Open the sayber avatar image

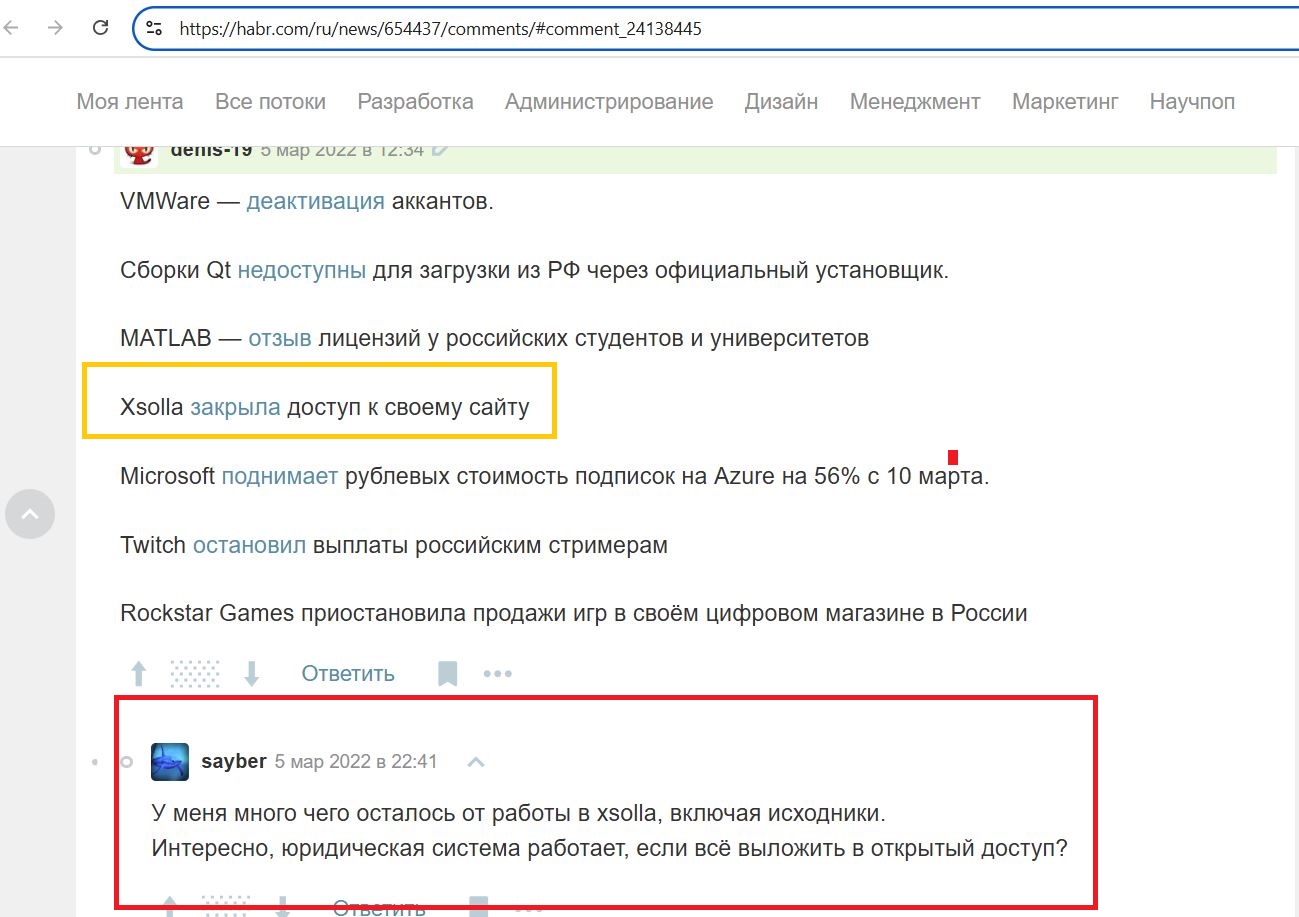point(170,762)
